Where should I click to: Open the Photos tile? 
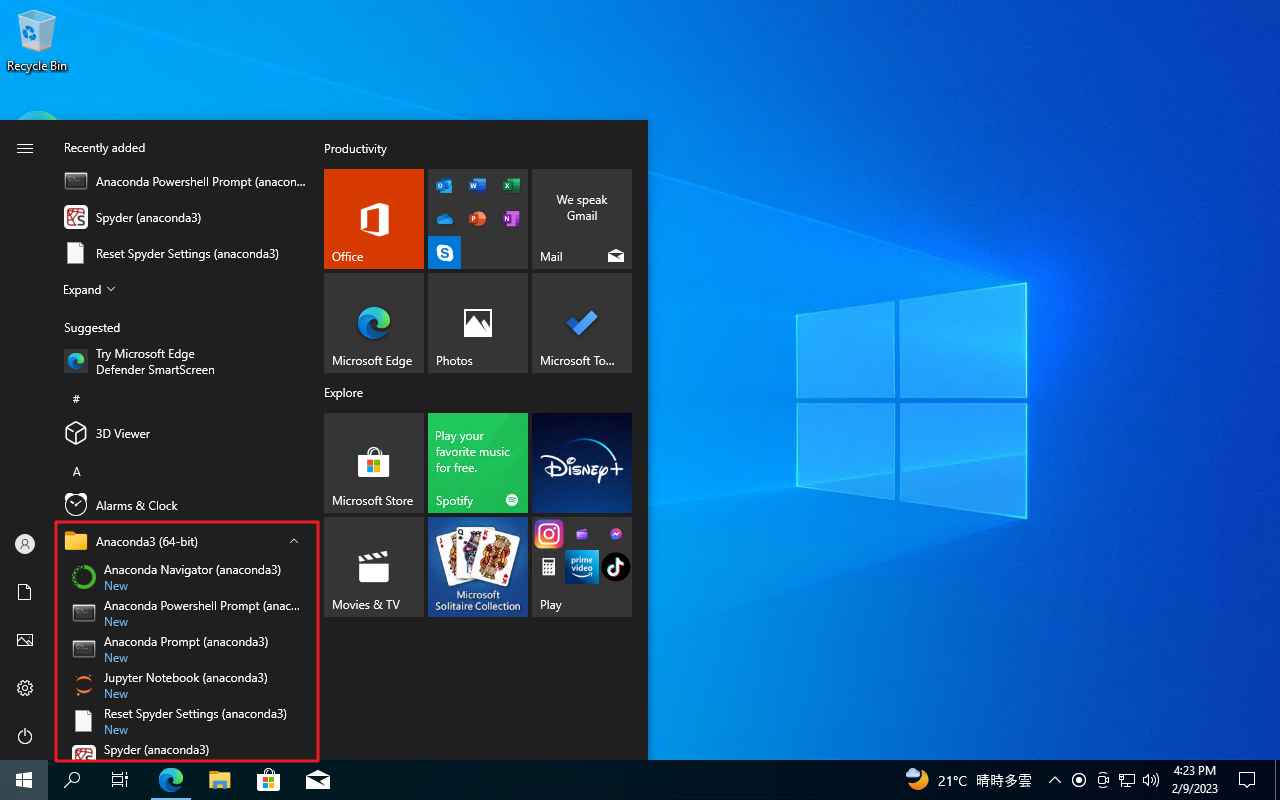click(478, 323)
